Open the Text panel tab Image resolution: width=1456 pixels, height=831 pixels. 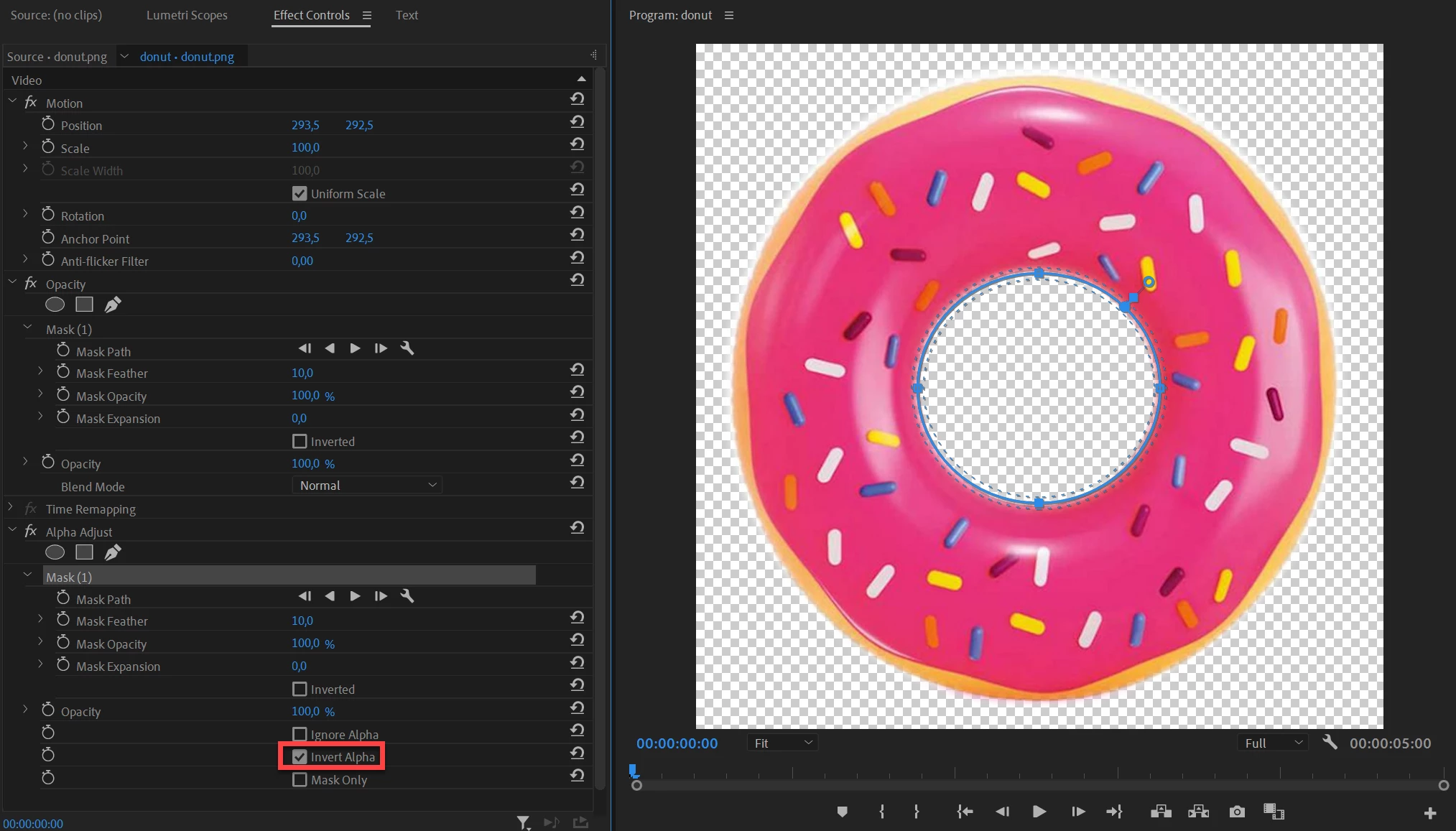407,15
